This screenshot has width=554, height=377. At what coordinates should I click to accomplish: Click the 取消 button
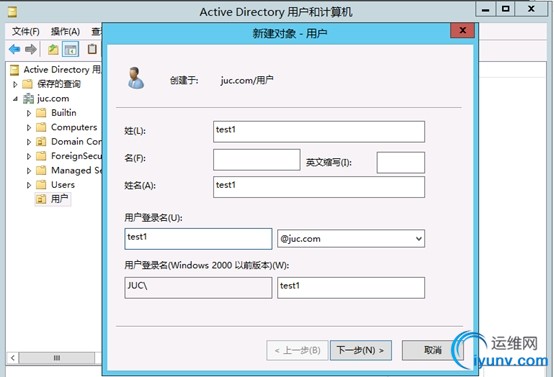click(x=432, y=351)
